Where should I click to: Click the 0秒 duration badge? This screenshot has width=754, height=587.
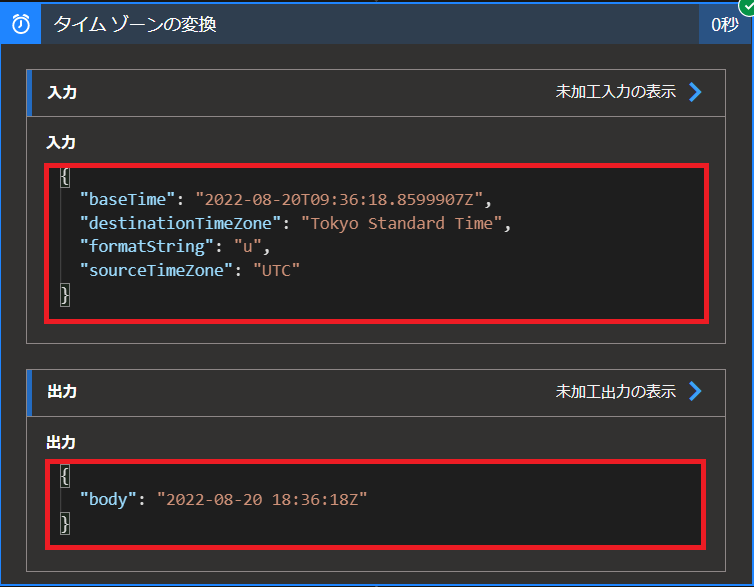point(724,24)
